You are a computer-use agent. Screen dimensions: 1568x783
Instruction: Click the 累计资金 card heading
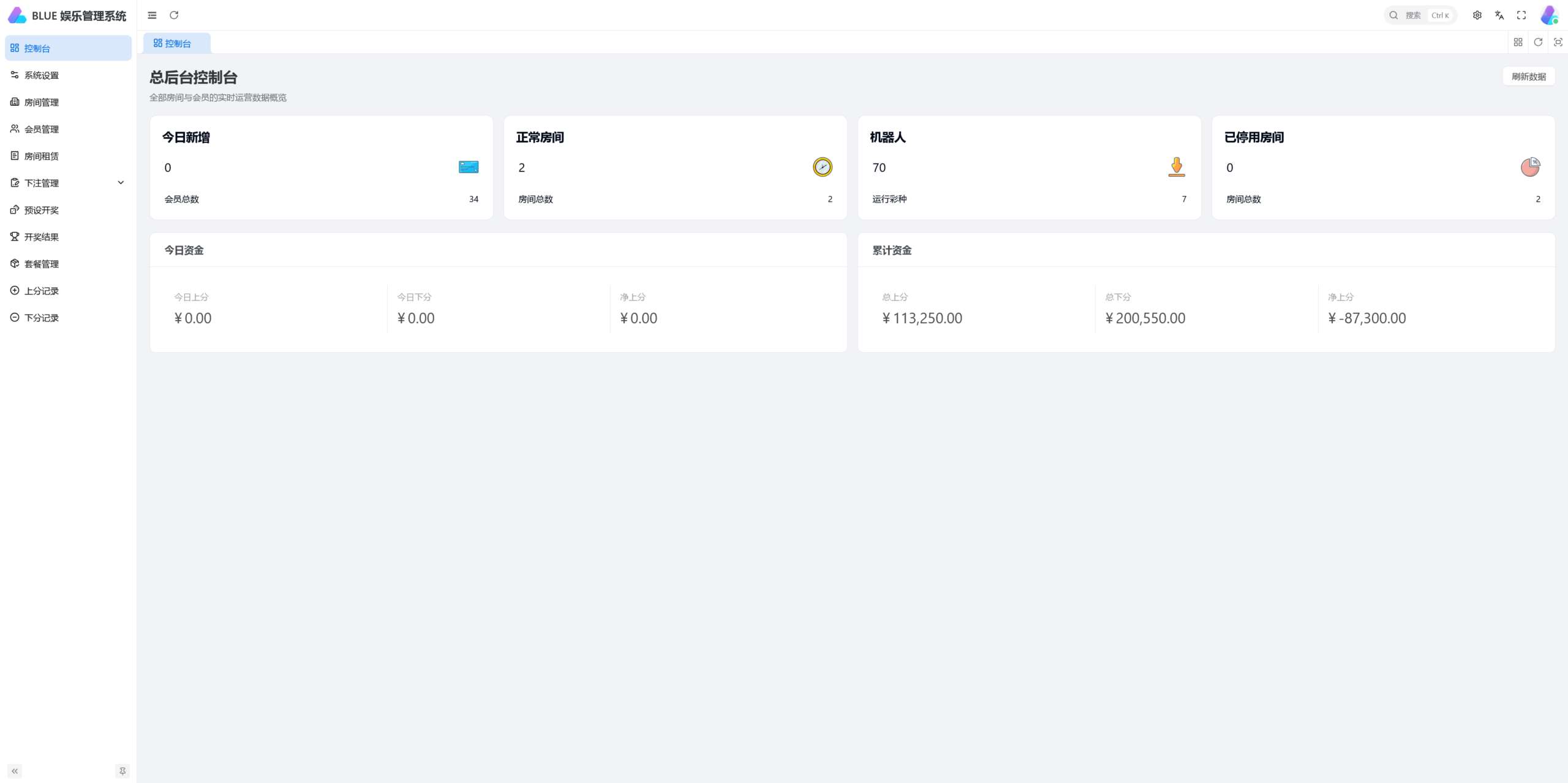892,250
